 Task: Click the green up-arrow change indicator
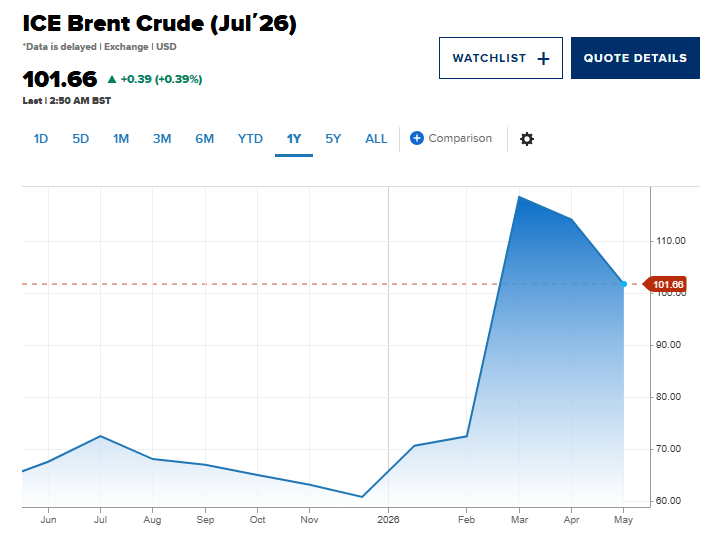[112, 79]
